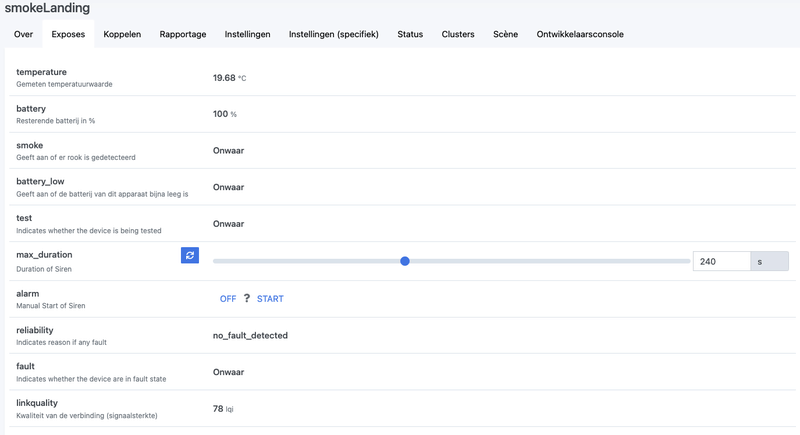Select the Instellingen tab
This screenshot has height=435, width=800.
[x=247, y=34]
